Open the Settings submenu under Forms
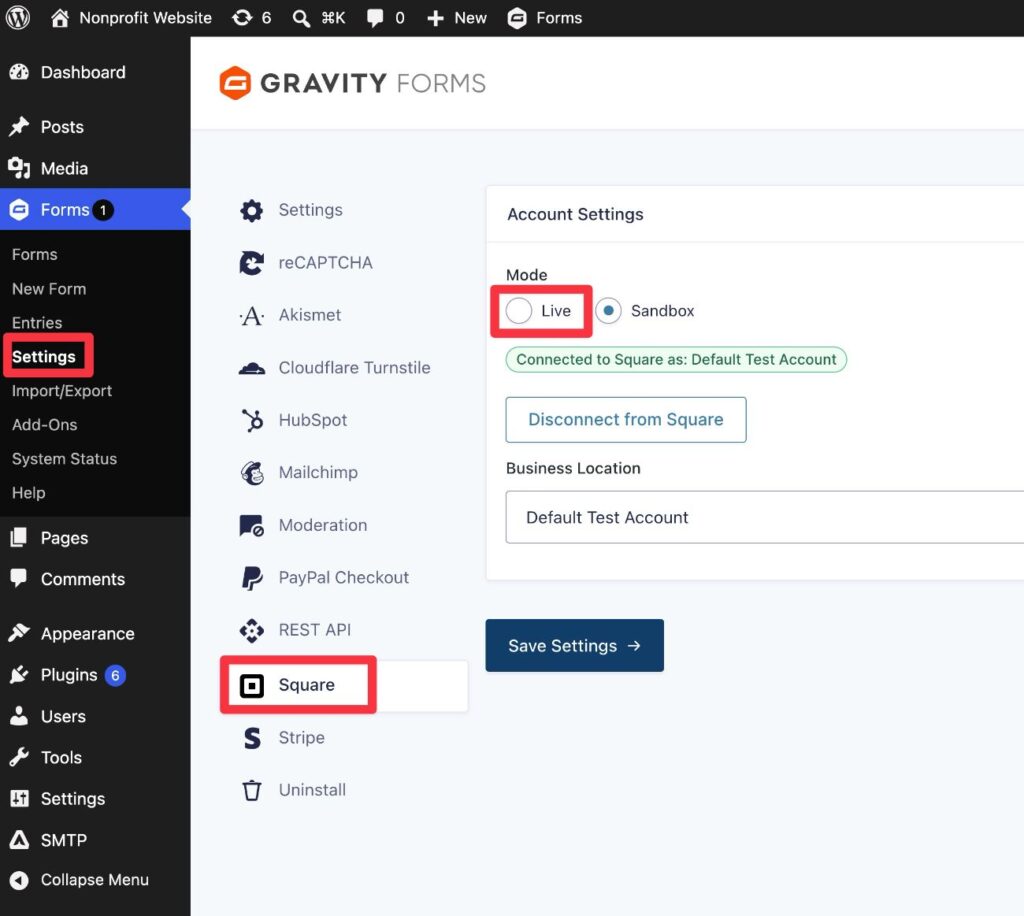 [44, 356]
